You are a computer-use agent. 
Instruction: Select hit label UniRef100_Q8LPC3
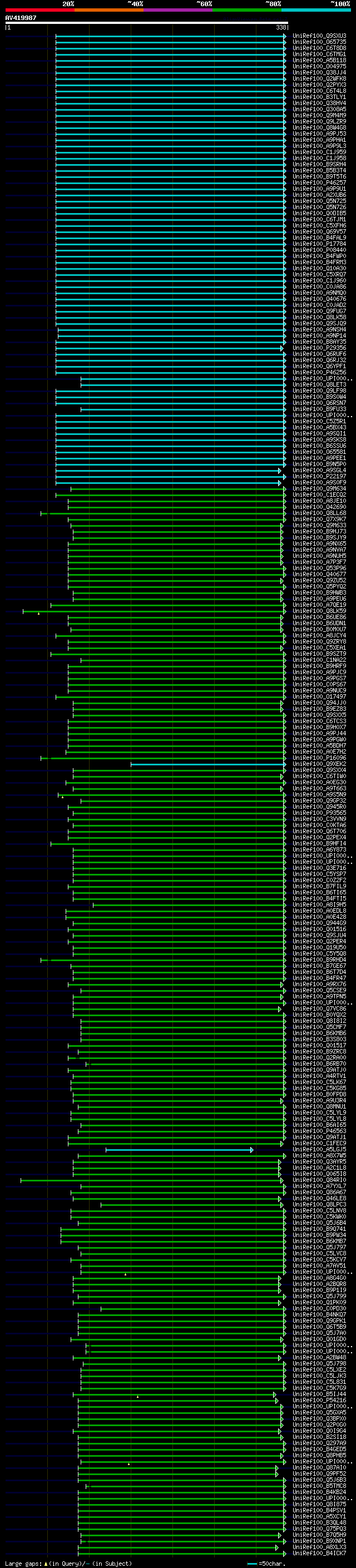point(319,1204)
